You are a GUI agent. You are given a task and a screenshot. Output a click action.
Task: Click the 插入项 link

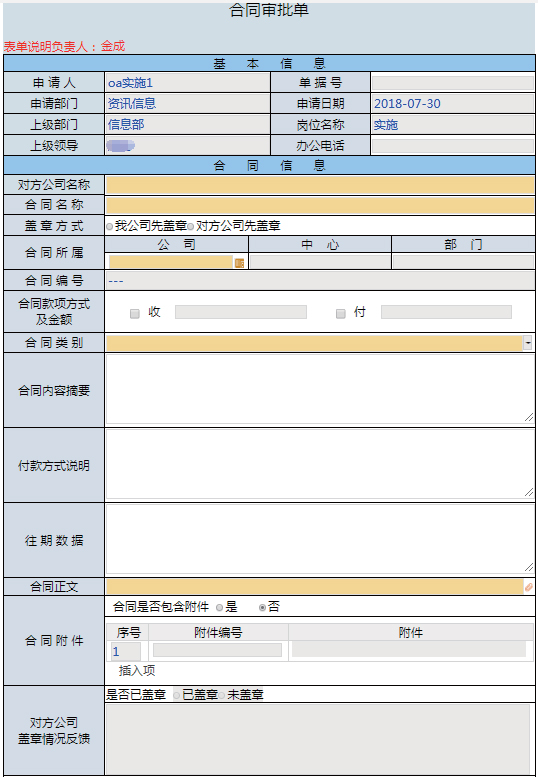point(137,671)
